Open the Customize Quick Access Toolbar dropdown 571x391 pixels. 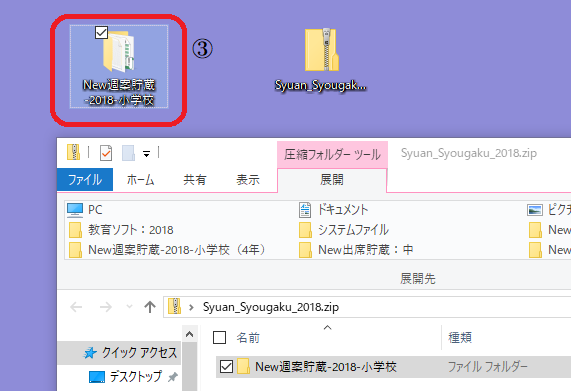(146, 154)
